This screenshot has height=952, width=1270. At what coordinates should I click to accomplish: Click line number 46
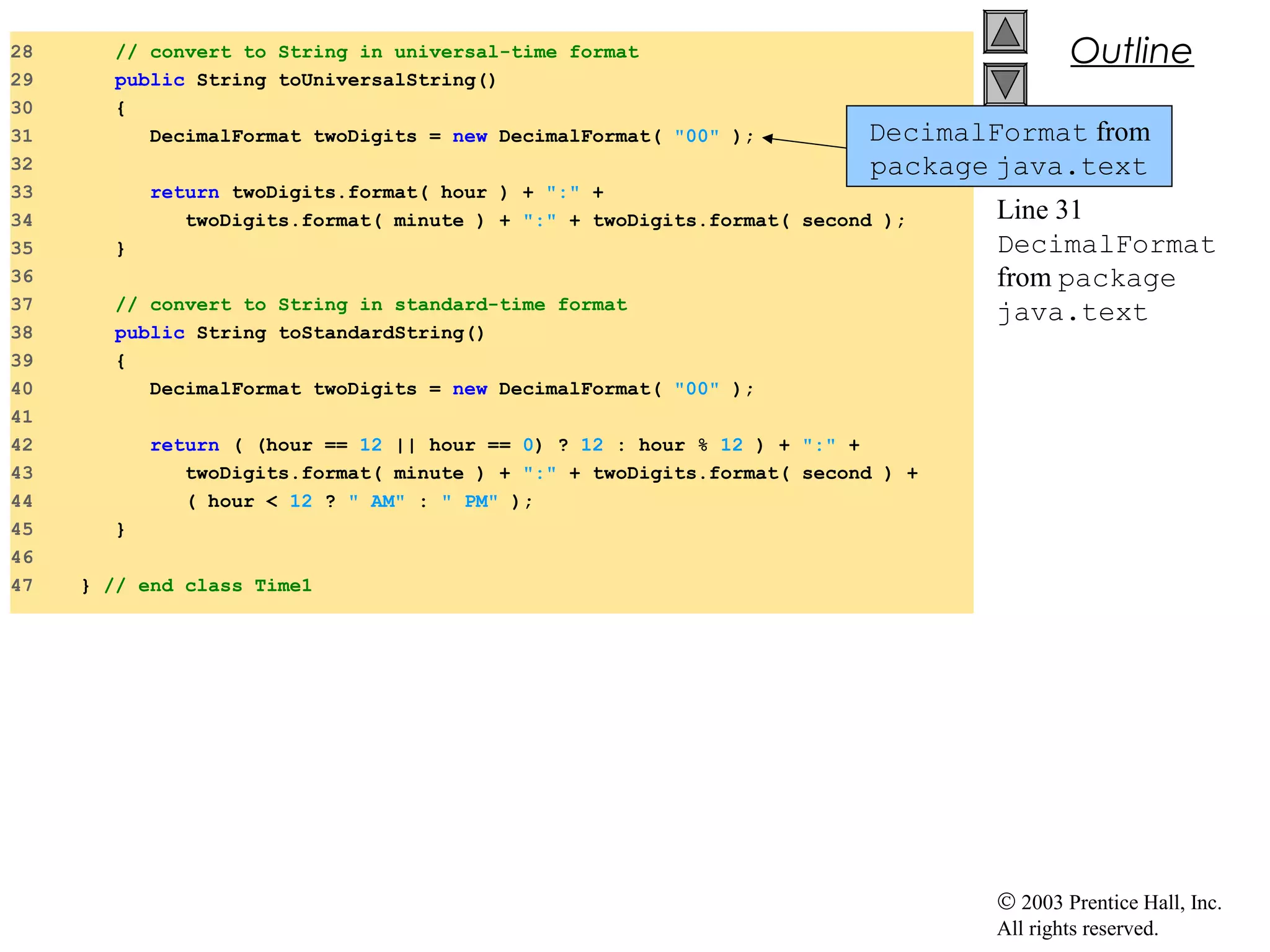[x=22, y=557]
